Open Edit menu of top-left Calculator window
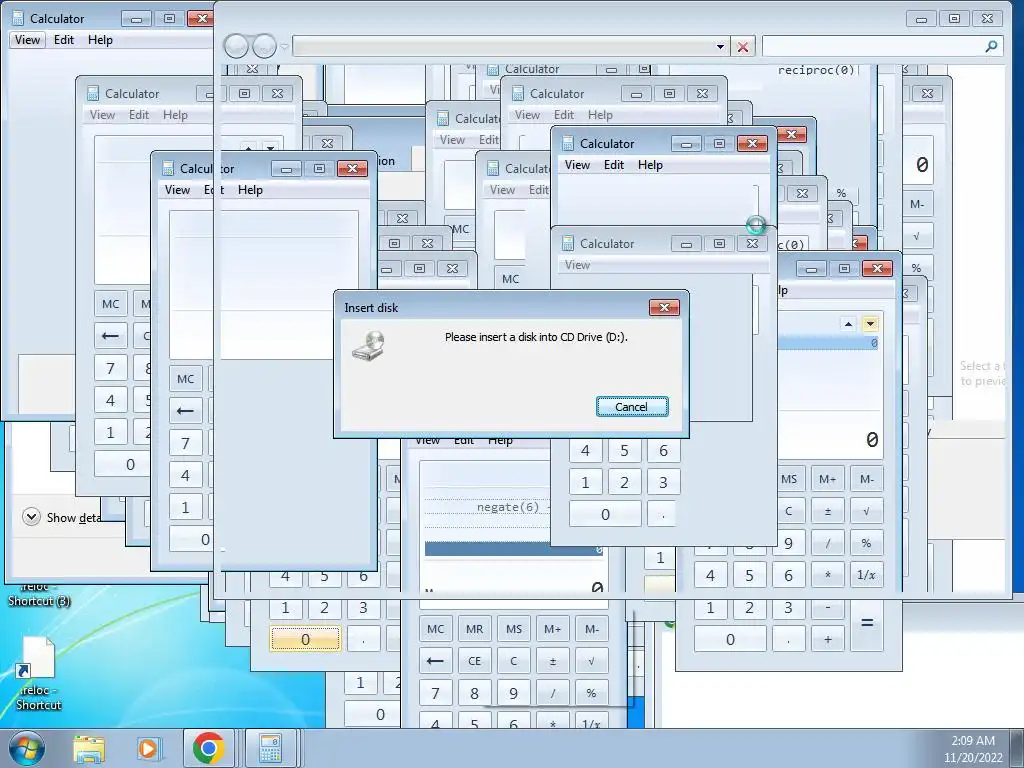Screen dimensions: 1024x768 coord(64,40)
